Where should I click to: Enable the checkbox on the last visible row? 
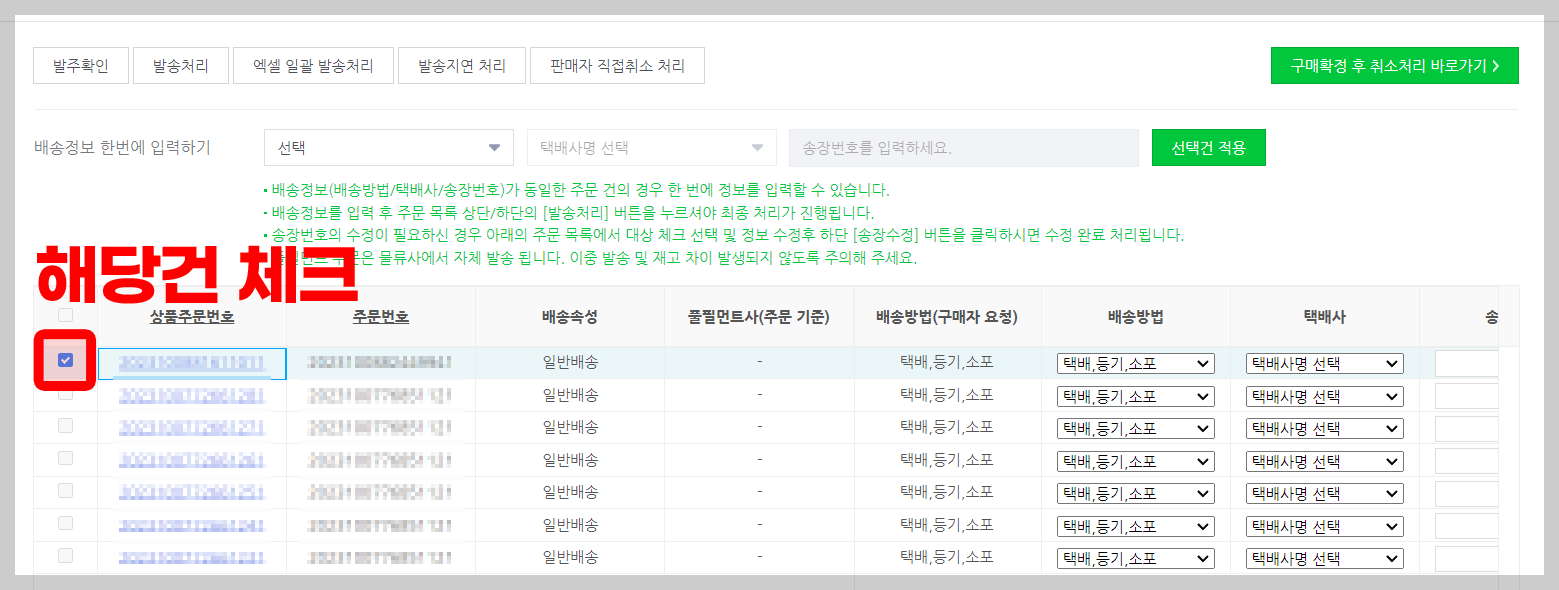(x=65, y=557)
